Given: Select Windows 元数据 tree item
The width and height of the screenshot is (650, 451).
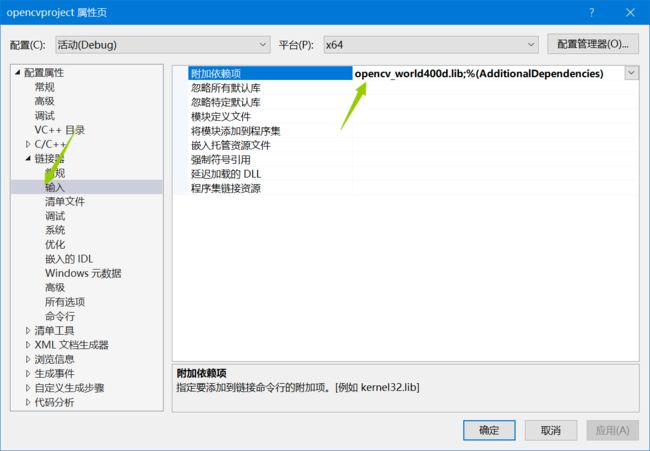Looking at the screenshot, I should click(83, 273).
